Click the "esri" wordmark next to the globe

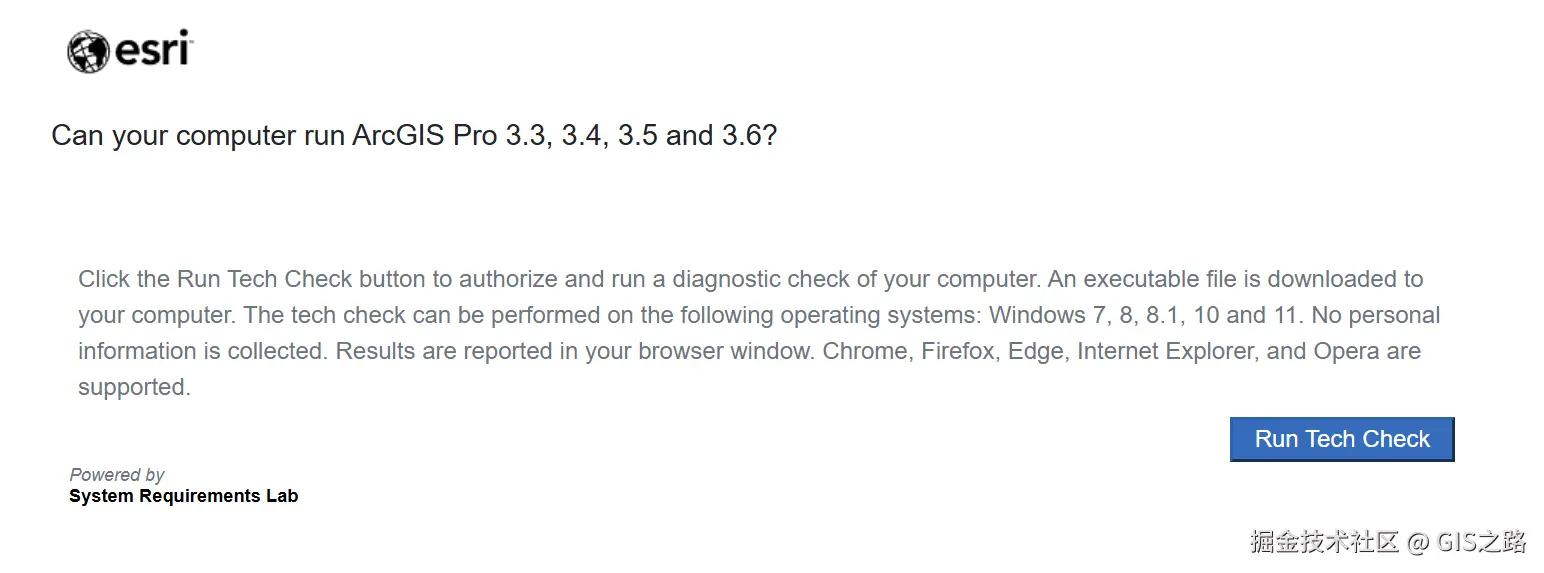(x=153, y=48)
